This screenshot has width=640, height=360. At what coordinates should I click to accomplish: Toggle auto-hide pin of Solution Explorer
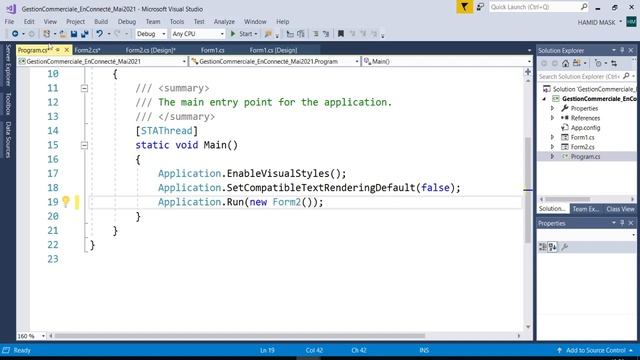622,50
